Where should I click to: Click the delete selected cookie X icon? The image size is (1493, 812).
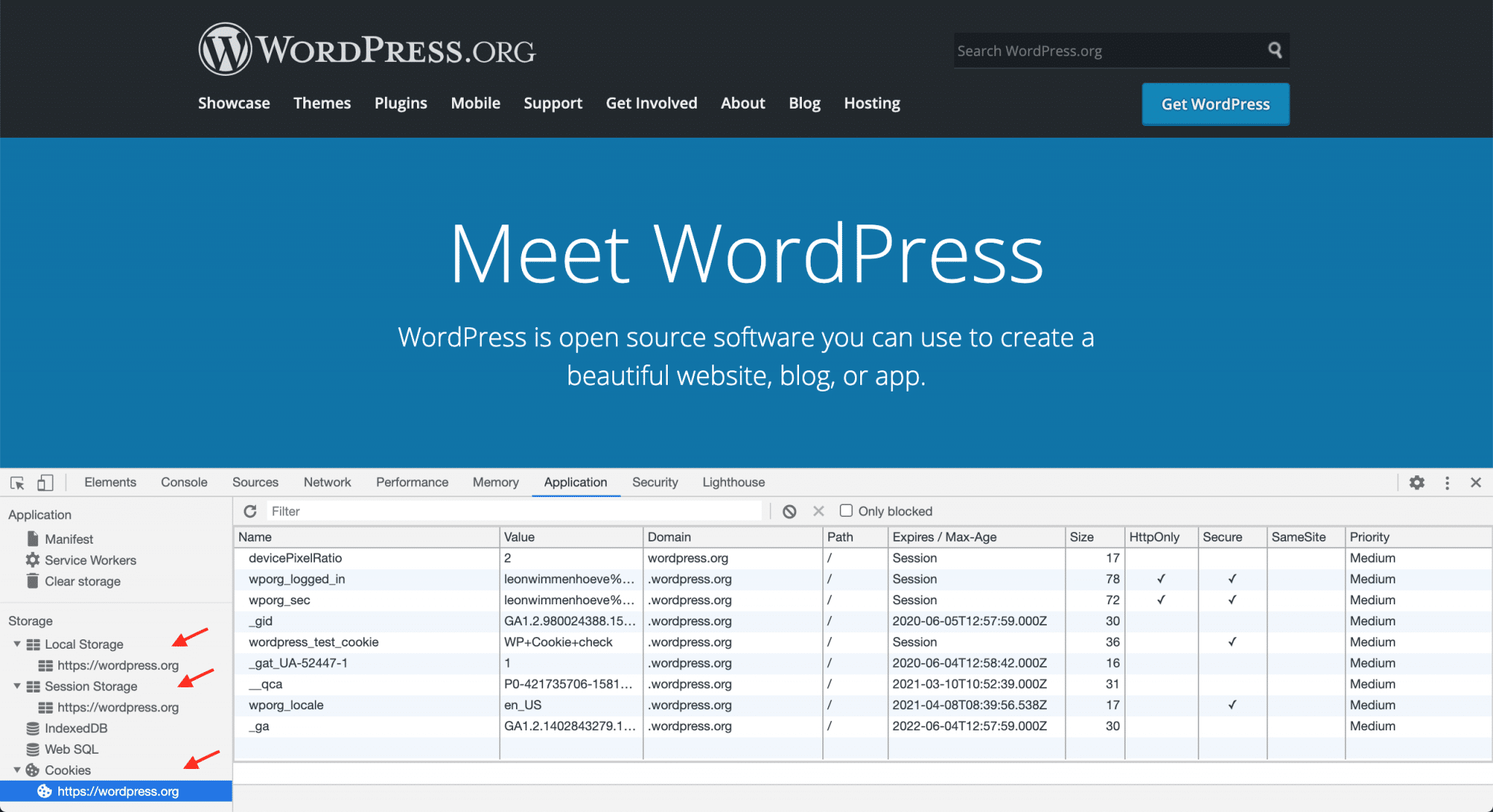point(819,511)
